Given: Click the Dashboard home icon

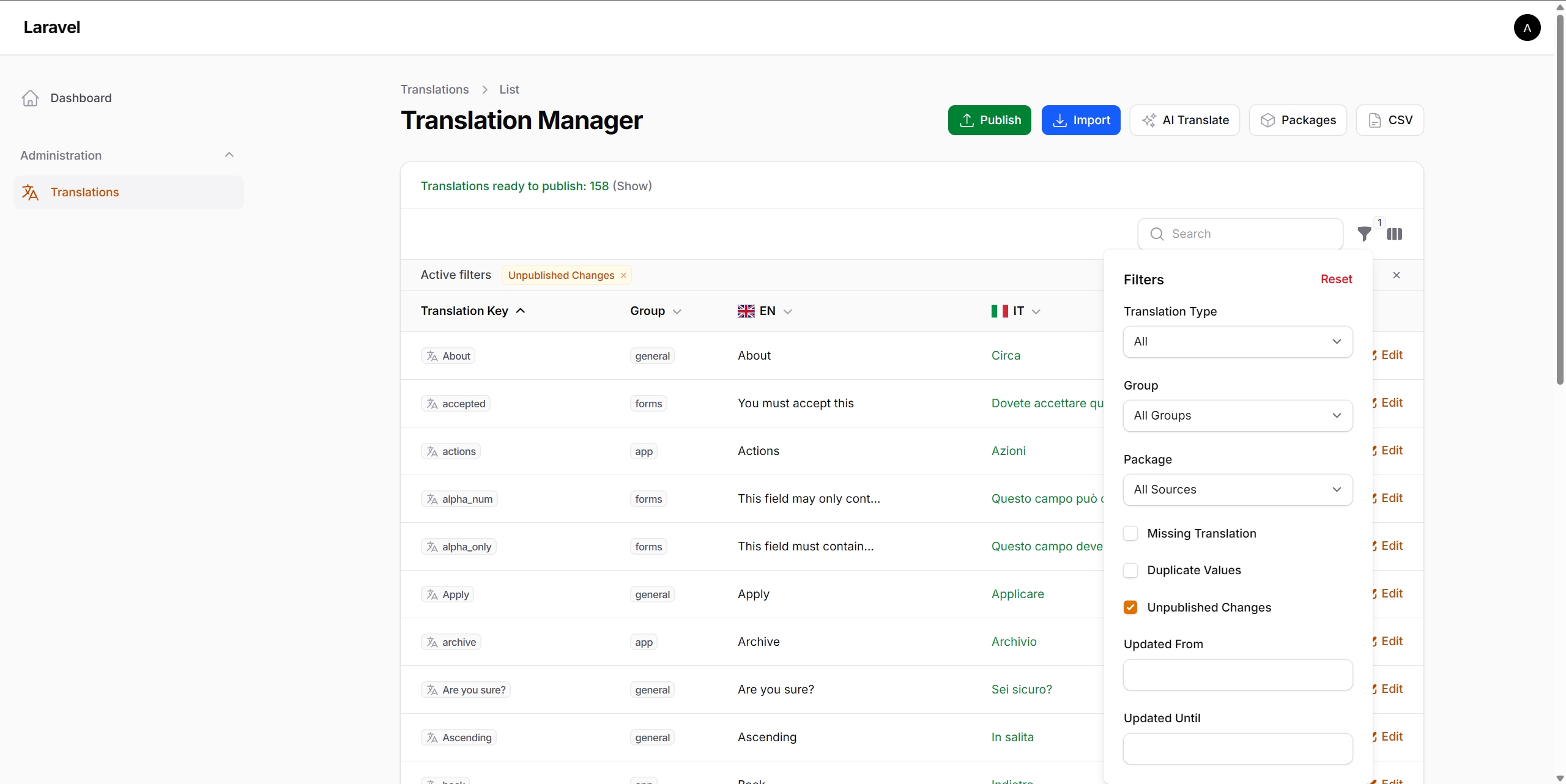Looking at the screenshot, I should pos(30,98).
